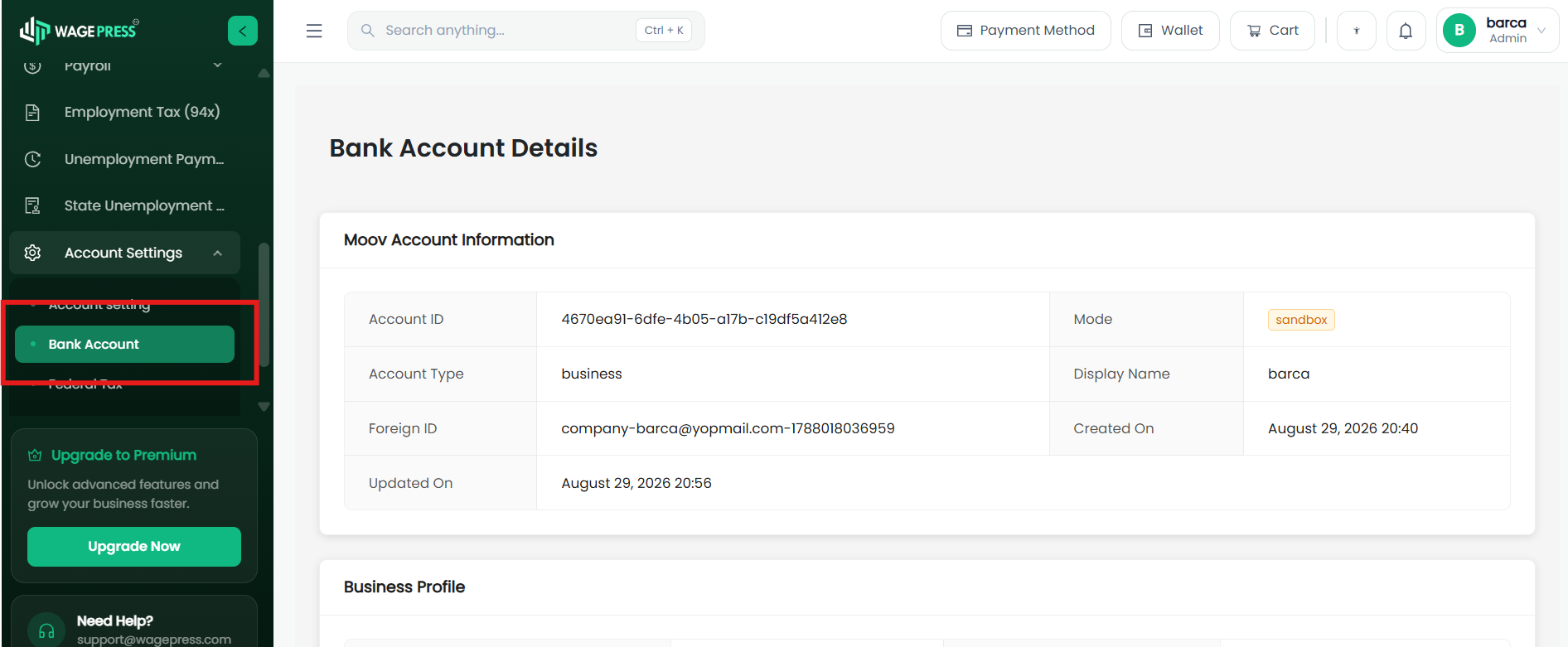
Task: Click the WagePress logo
Action: [x=79, y=31]
